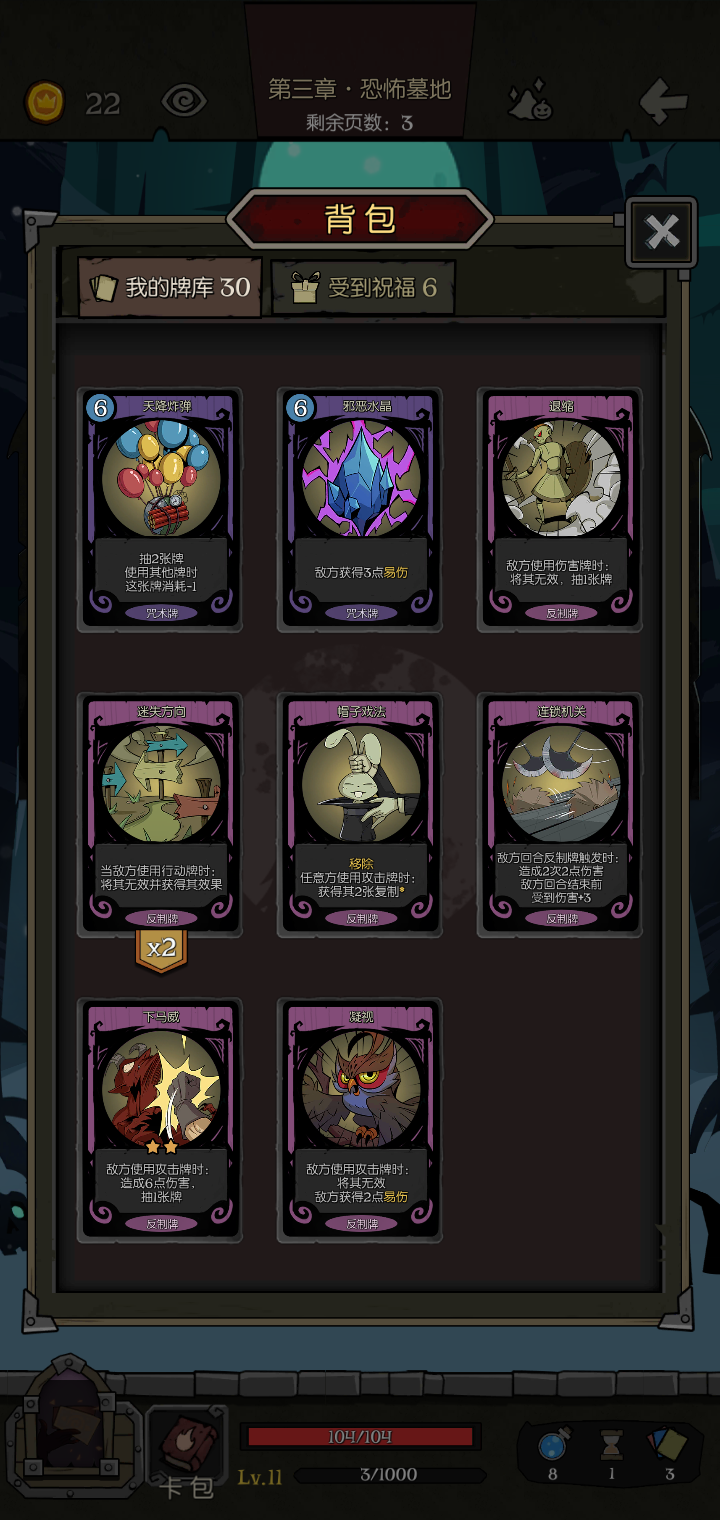Screen dimensions: 720x1520
Task: Select the 迷失方向 signpost card
Action: [160, 815]
